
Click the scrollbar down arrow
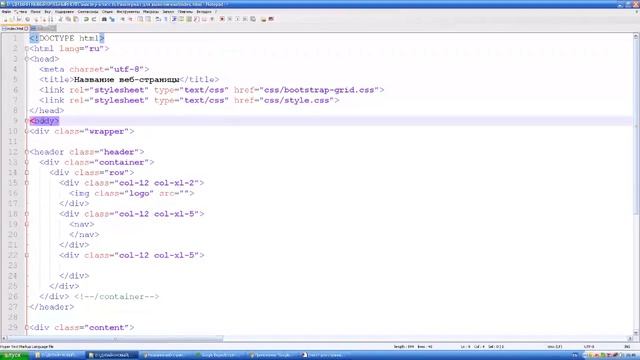pos(636,333)
